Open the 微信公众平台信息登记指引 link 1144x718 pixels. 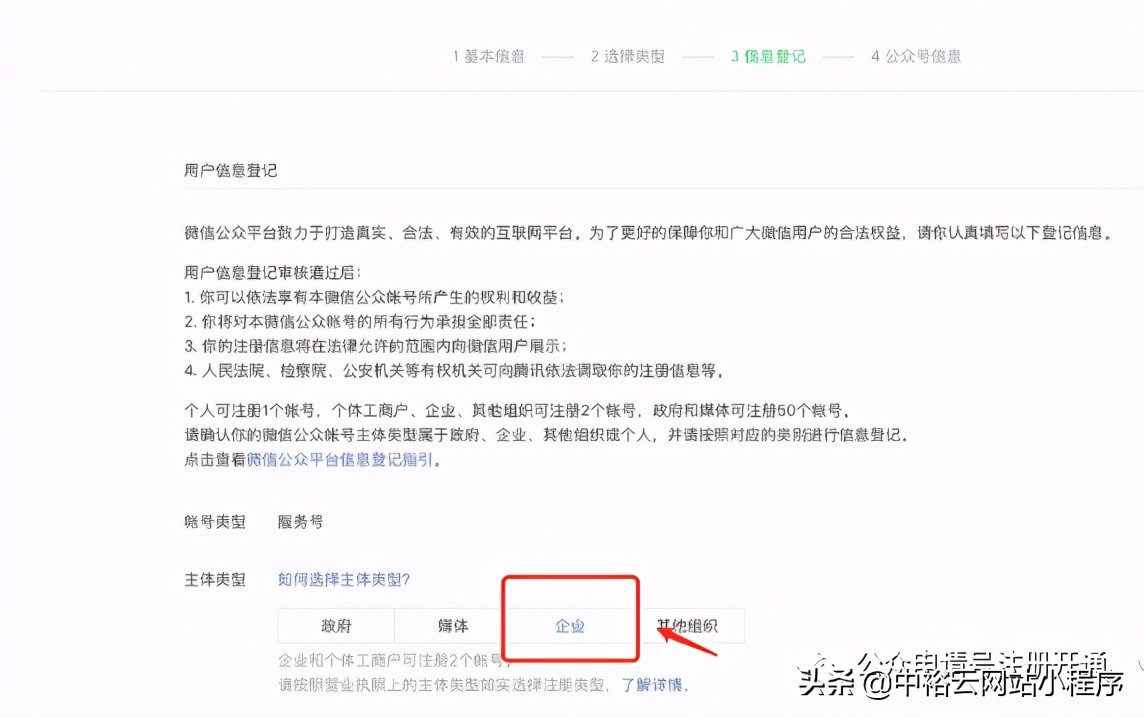(x=341, y=460)
